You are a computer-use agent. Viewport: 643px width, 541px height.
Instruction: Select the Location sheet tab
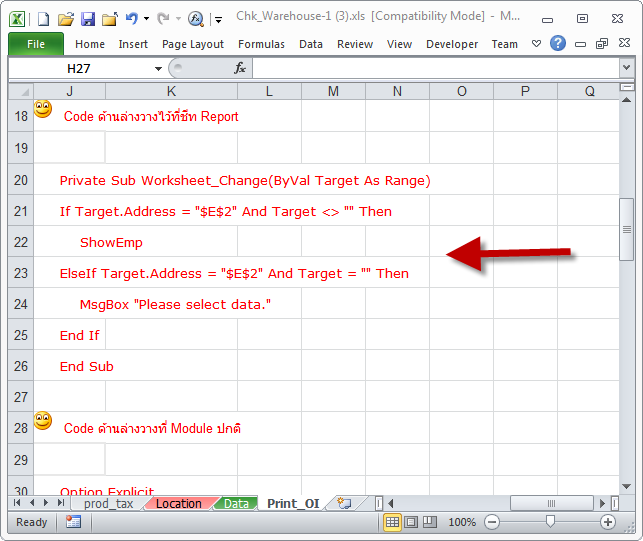click(178, 503)
